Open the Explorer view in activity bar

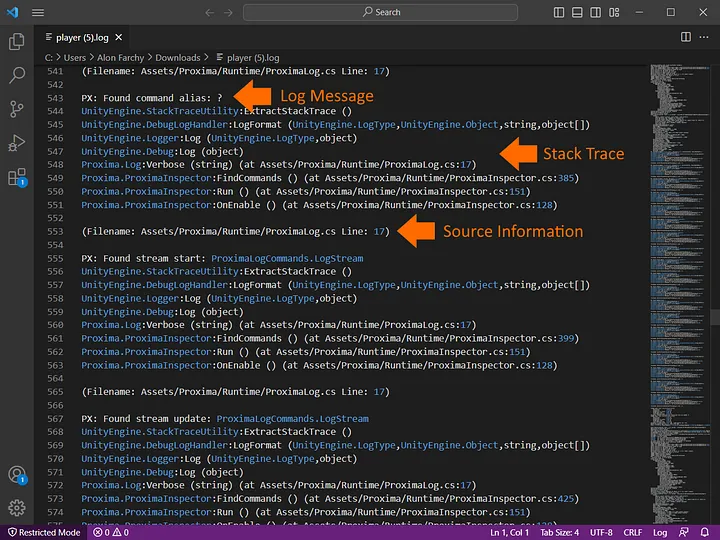pyautogui.click(x=17, y=42)
